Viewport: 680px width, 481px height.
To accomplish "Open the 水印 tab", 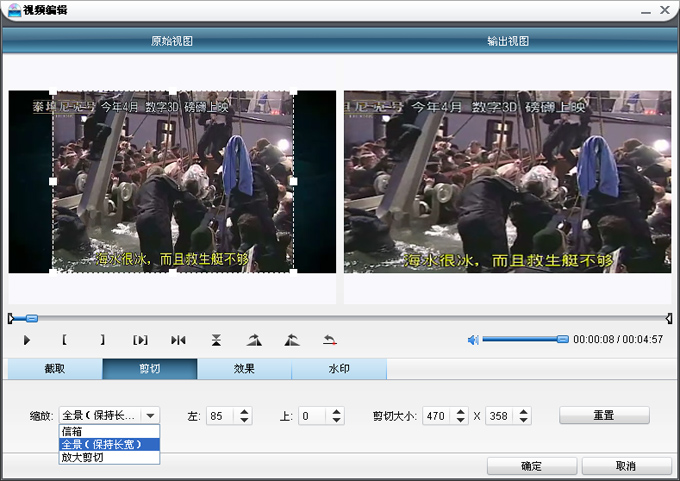I will pyautogui.click(x=339, y=369).
